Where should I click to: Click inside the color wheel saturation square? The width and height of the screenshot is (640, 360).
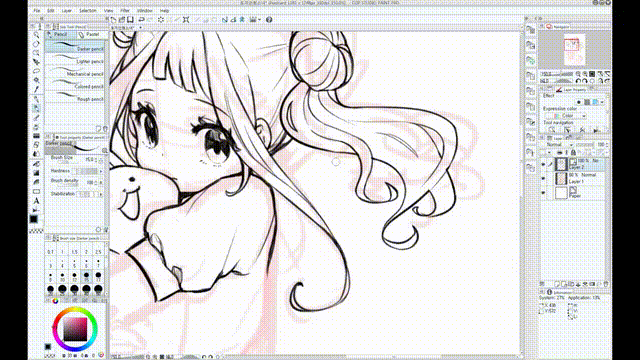pyautogui.click(x=75, y=329)
